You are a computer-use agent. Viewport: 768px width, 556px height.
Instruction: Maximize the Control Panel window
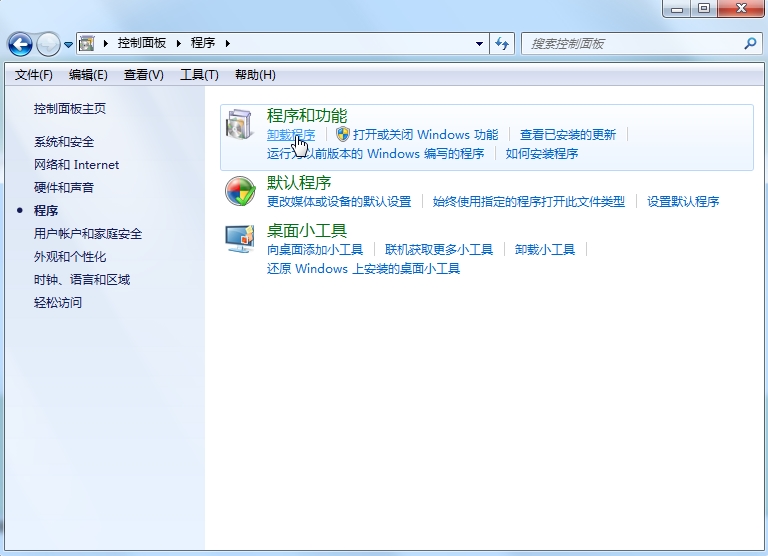click(704, 8)
